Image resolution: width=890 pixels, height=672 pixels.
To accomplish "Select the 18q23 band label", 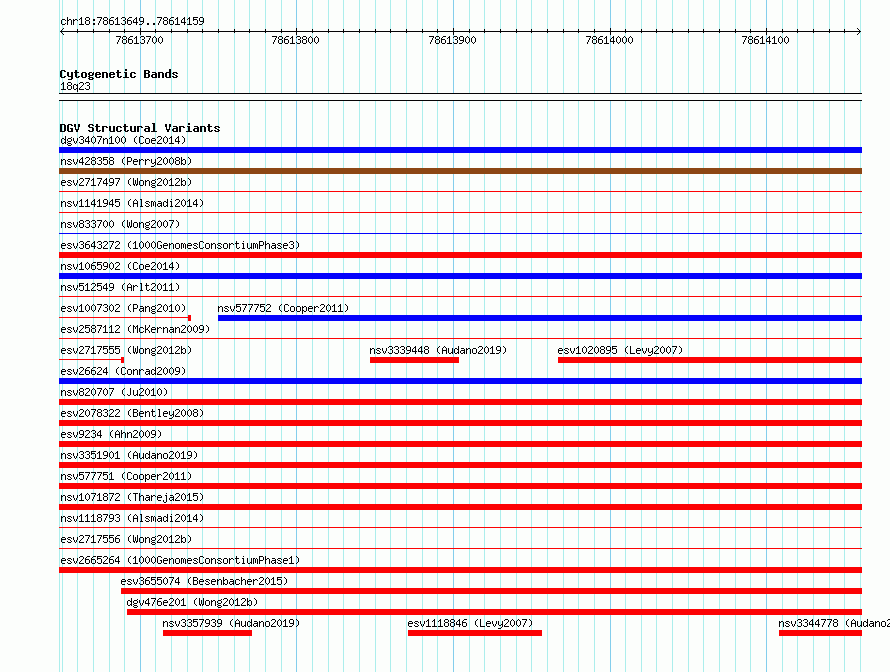I will 75,86.
